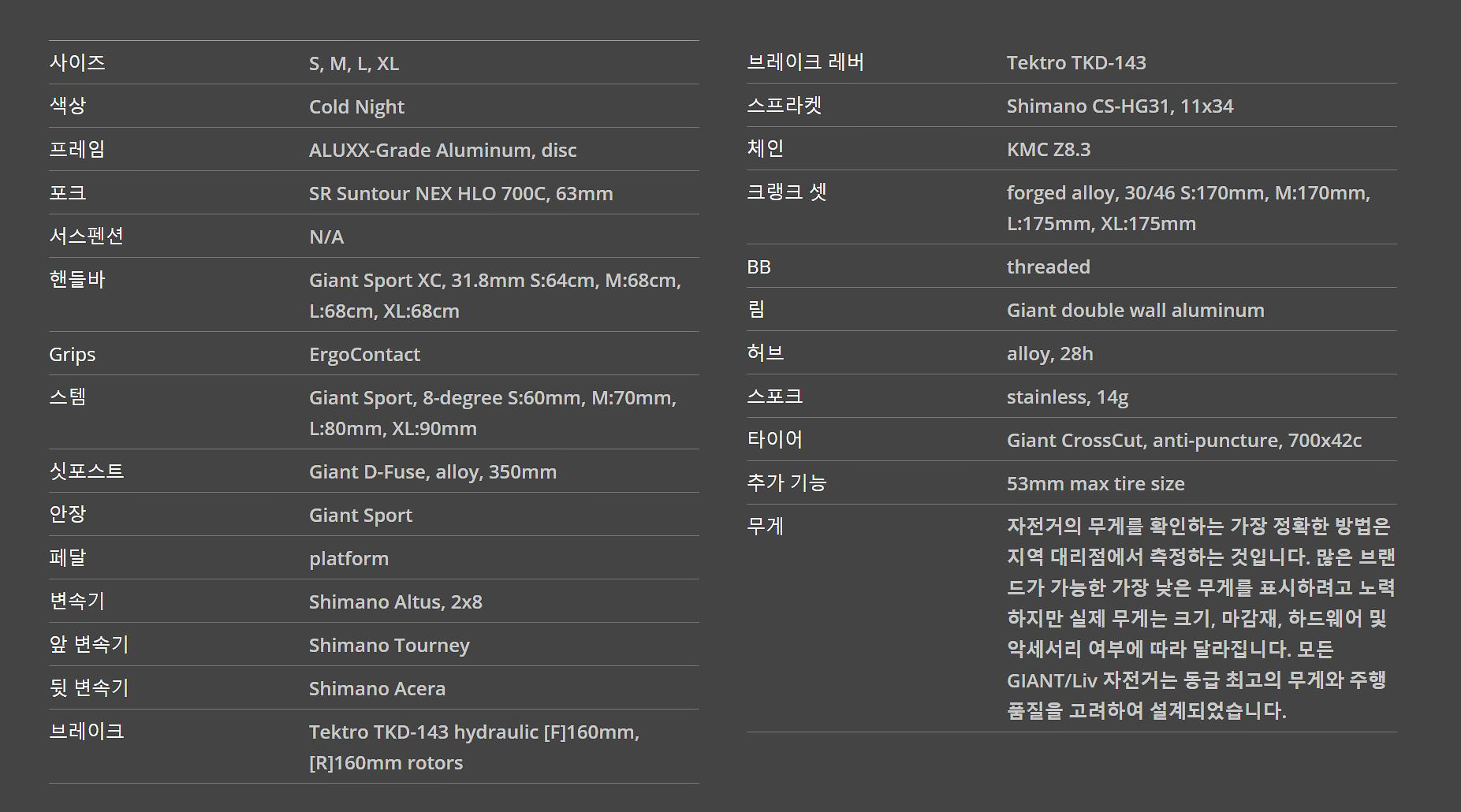Select the 'ErgoContact' grips value
Viewport: 1461px width, 812px height.
(364, 355)
